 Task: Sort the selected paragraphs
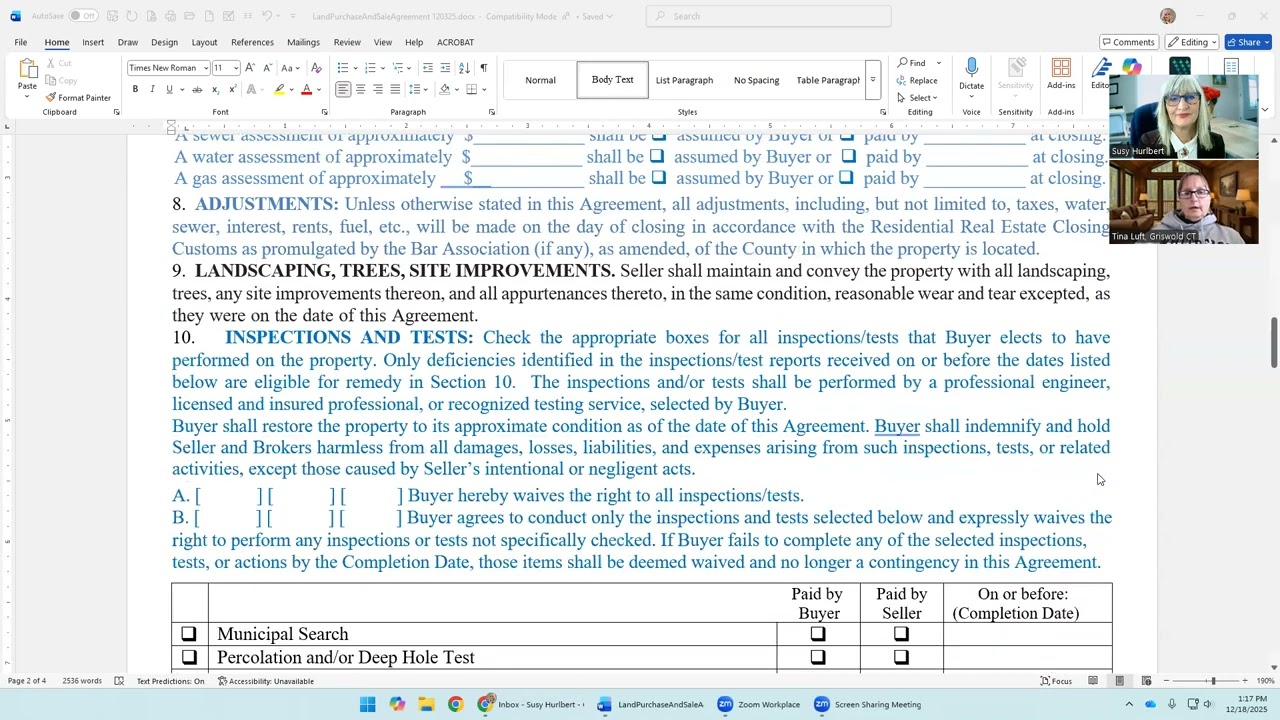click(x=465, y=68)
